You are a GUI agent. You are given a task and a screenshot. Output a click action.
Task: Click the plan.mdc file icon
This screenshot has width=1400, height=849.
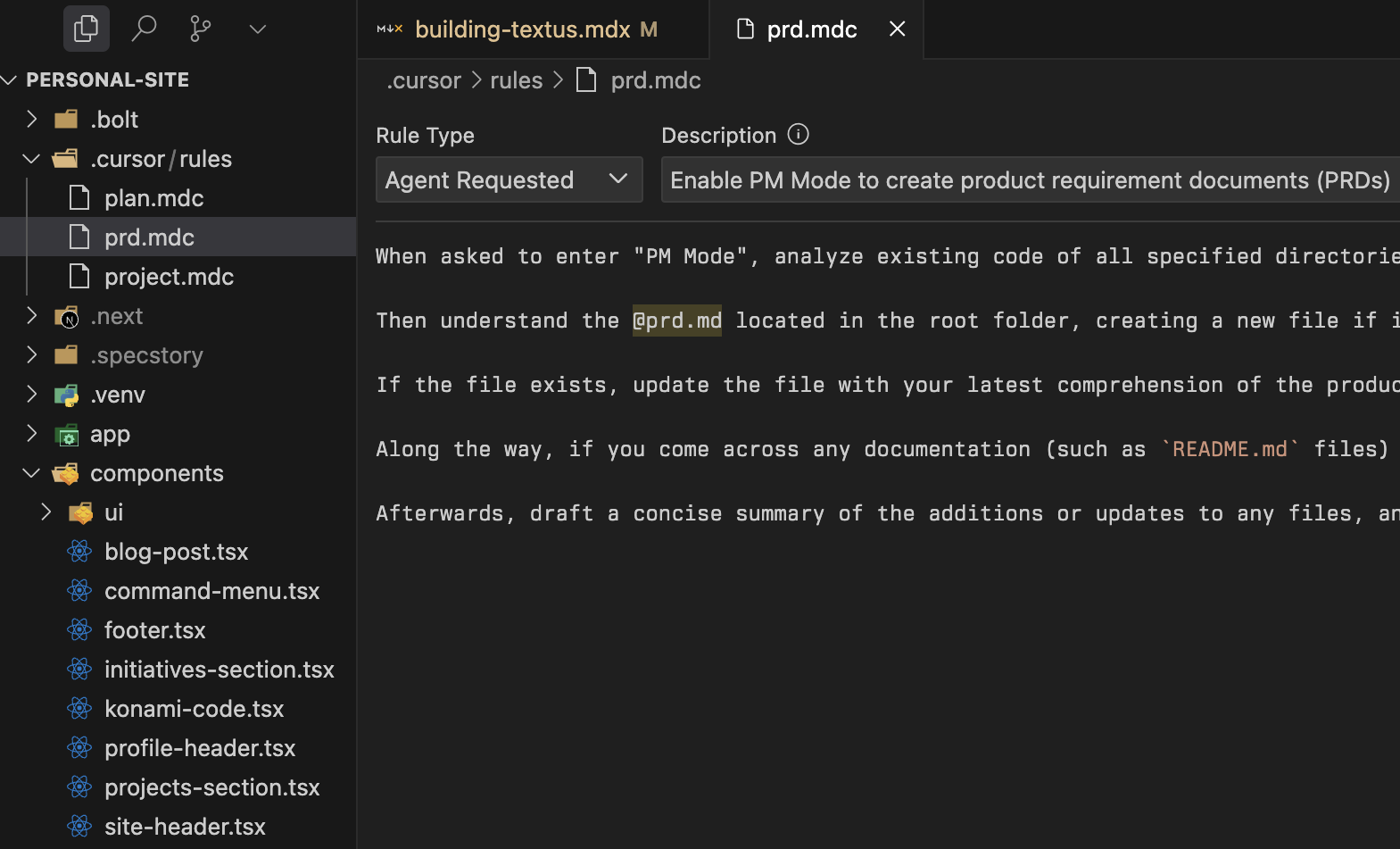tap(79, 197)
